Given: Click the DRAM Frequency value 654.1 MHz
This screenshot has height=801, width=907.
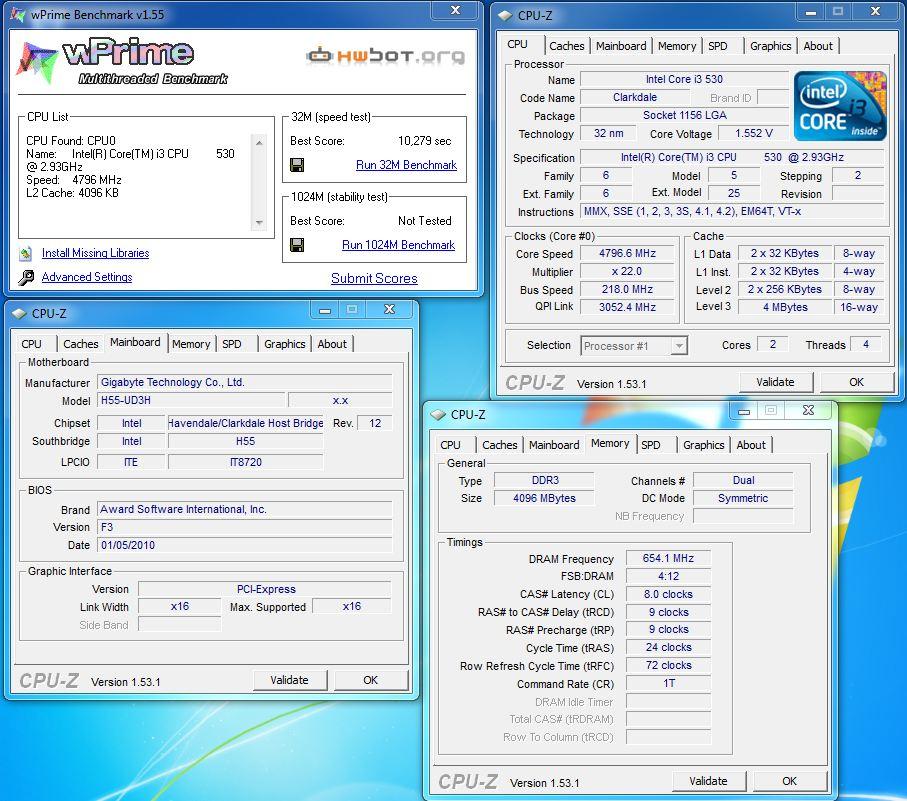Looking at the screenshot, I should click(668, 558).
